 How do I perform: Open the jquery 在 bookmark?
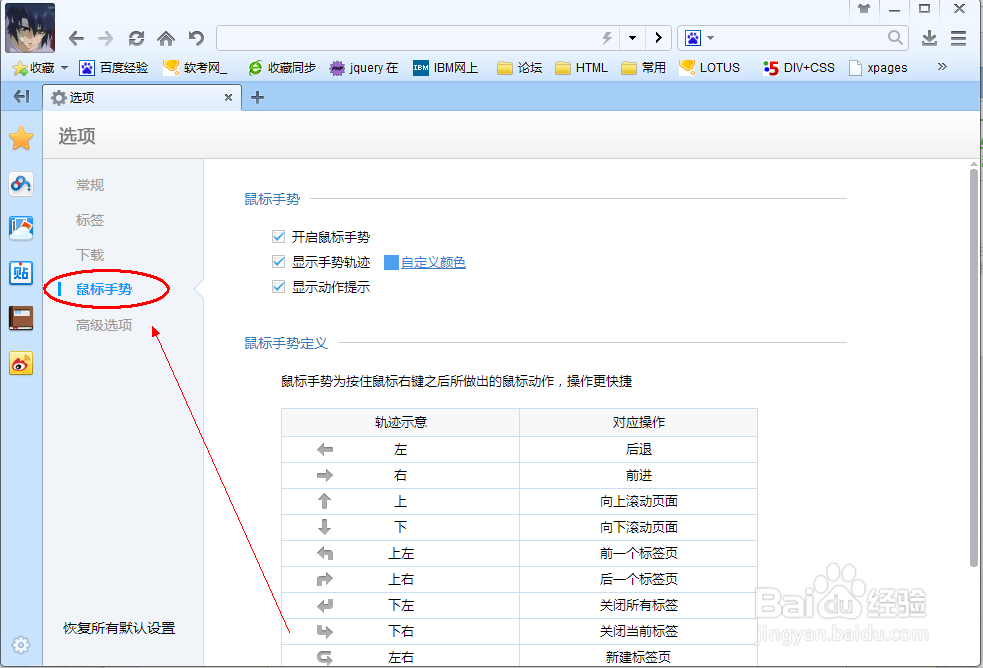coord(364,68)
